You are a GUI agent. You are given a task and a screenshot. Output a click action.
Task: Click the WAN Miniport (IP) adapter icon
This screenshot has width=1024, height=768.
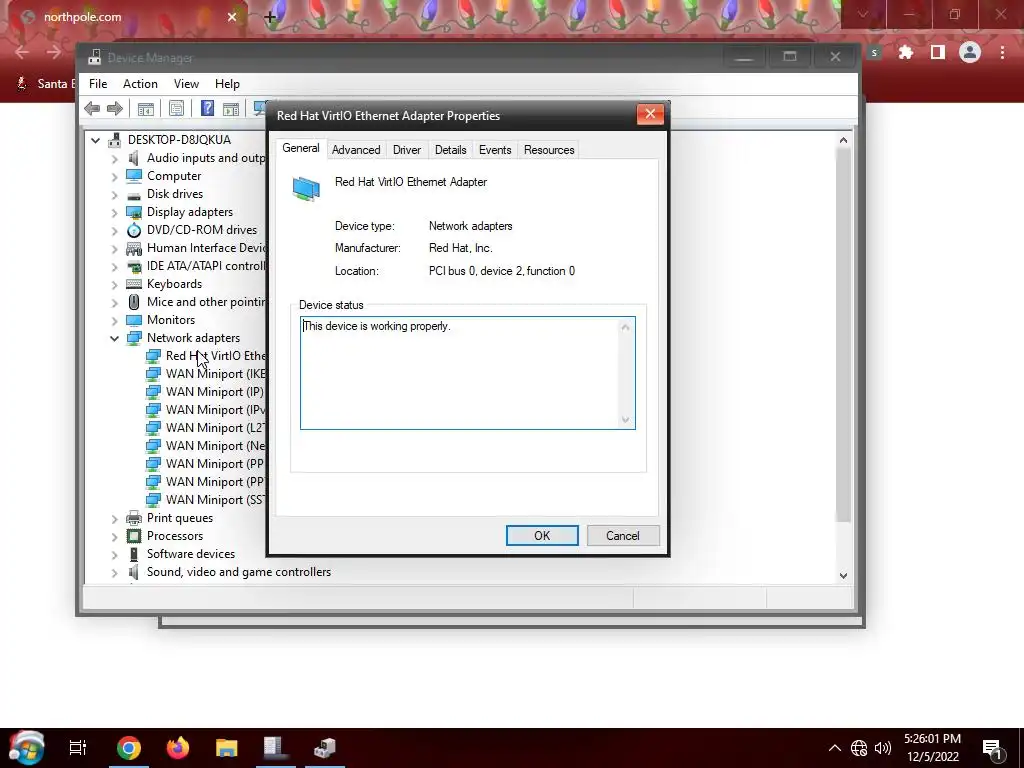point(153,392)
